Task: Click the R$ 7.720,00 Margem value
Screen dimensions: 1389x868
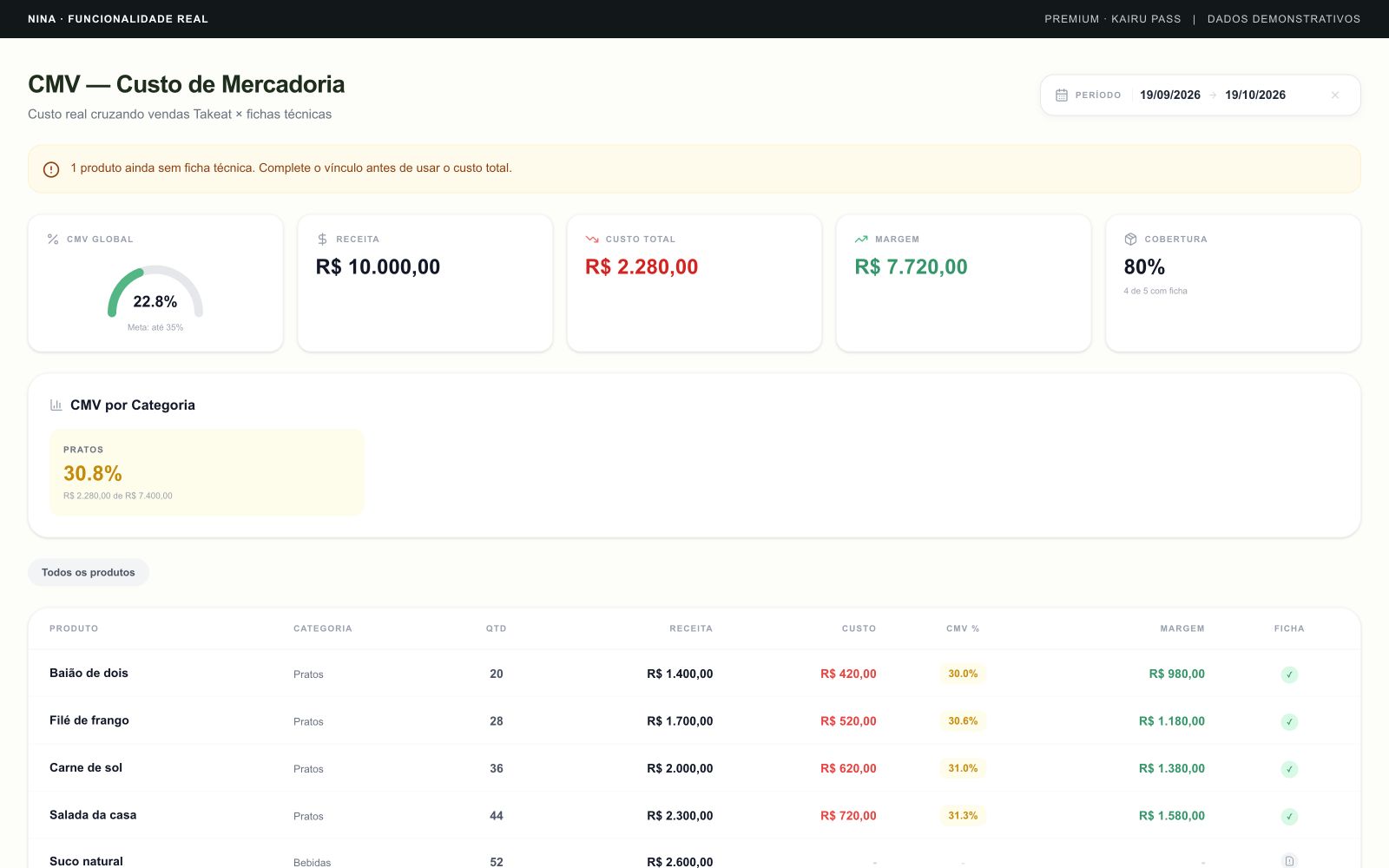Action: [x=911, y=267]
